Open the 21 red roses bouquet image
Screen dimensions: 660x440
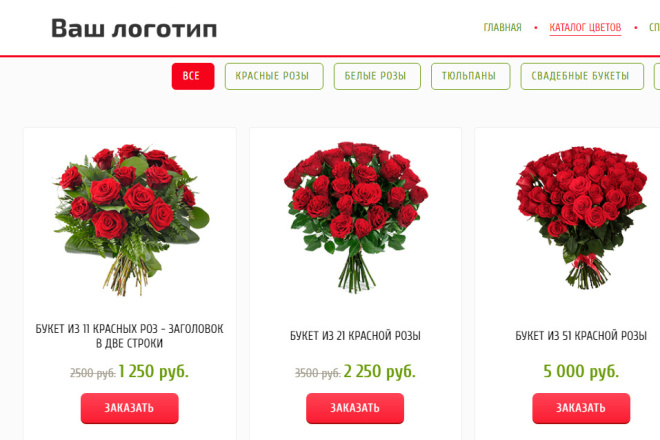[356, 218]
